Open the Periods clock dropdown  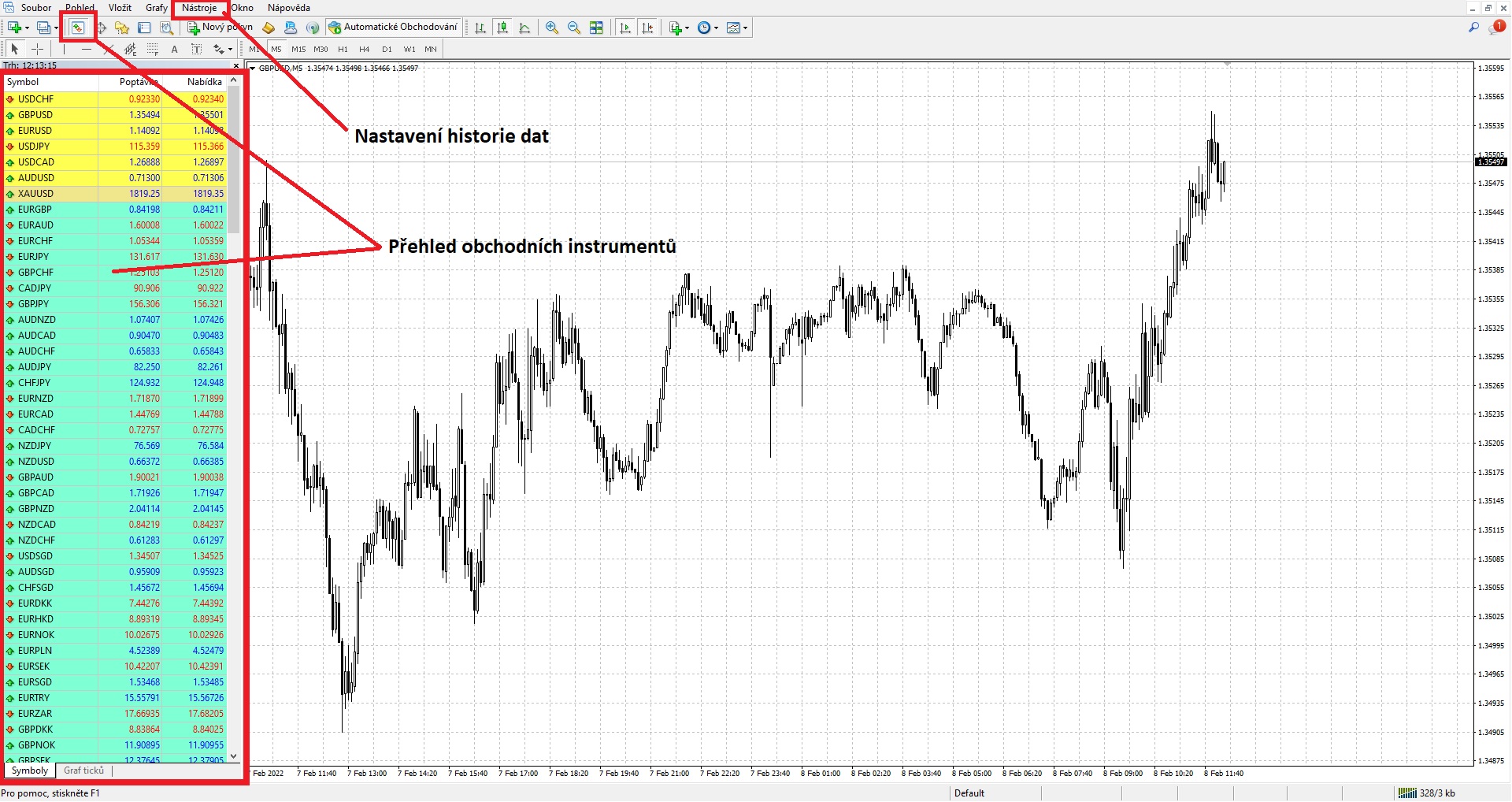click(x=707, y=28)
